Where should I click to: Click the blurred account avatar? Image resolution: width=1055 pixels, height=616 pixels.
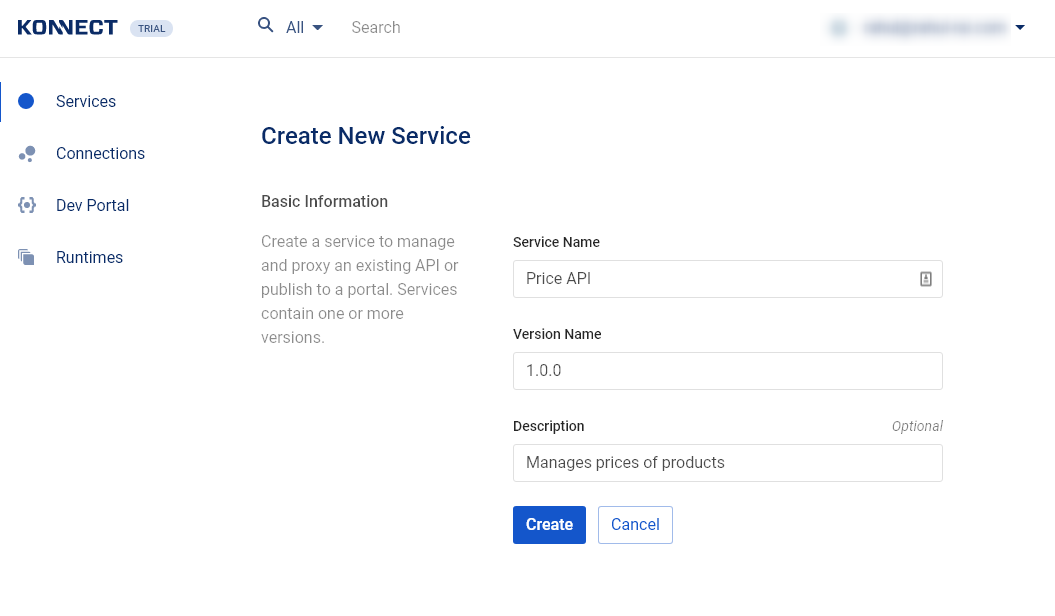point(839,28)
